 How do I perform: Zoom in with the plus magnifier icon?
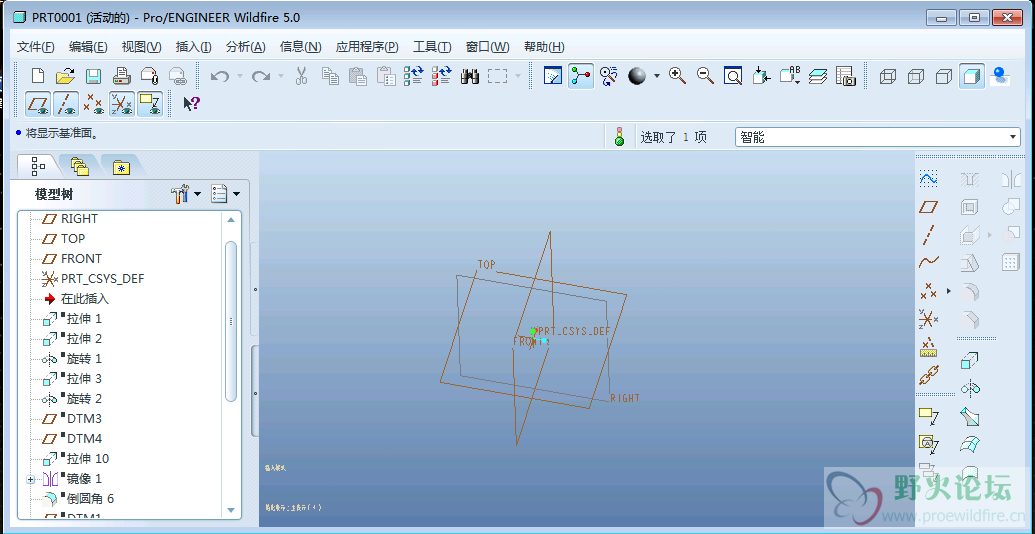click(677, 77)
